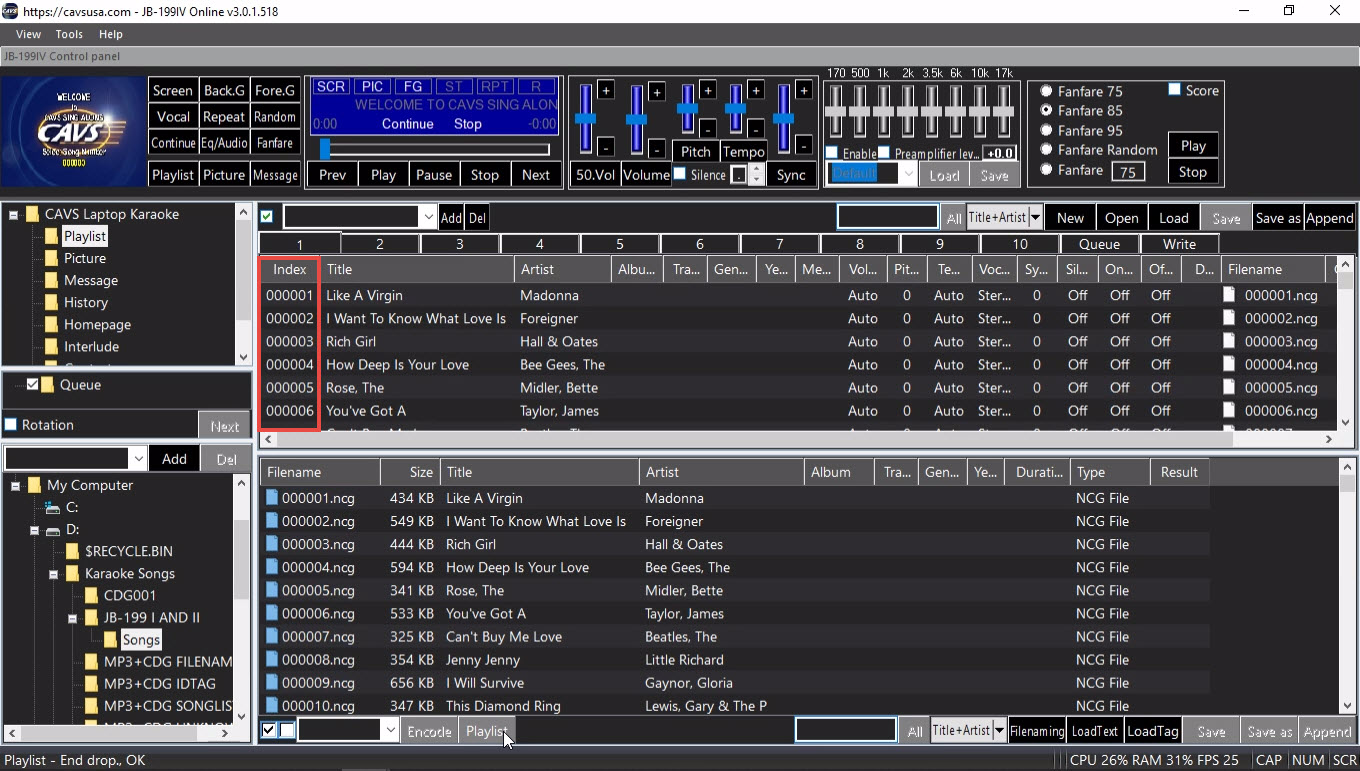This screenshot has width=1360, height=771.
Task: Open the equalizer Default preset dropdown
Action: click(x=908, y=174)
